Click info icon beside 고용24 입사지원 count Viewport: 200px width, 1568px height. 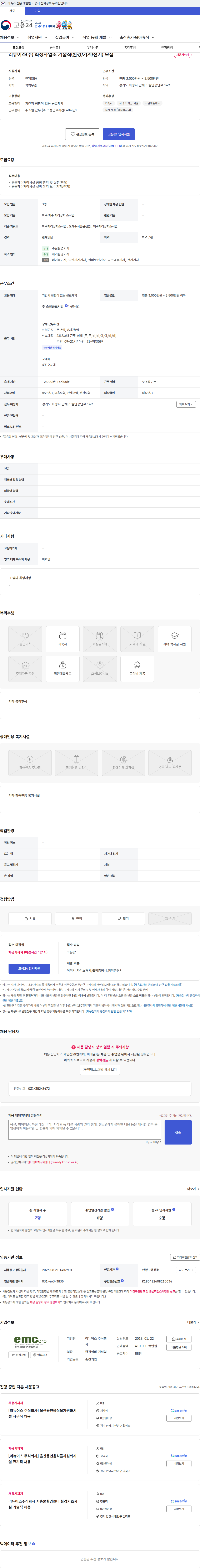coord(174,1209)
